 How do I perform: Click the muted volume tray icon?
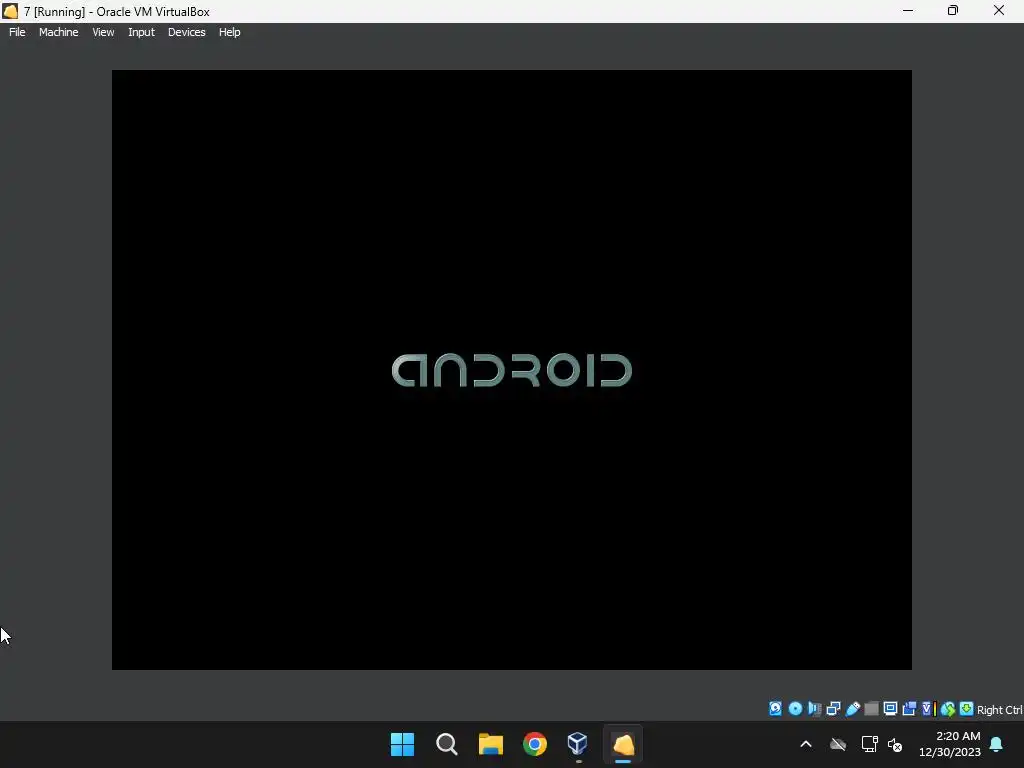coord(895,744)
